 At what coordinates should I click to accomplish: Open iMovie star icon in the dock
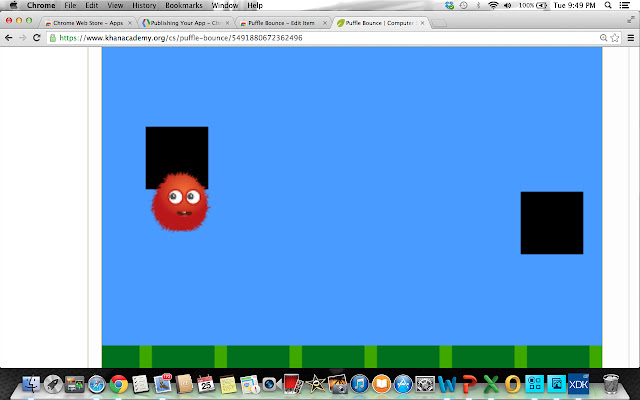(315, 384)
